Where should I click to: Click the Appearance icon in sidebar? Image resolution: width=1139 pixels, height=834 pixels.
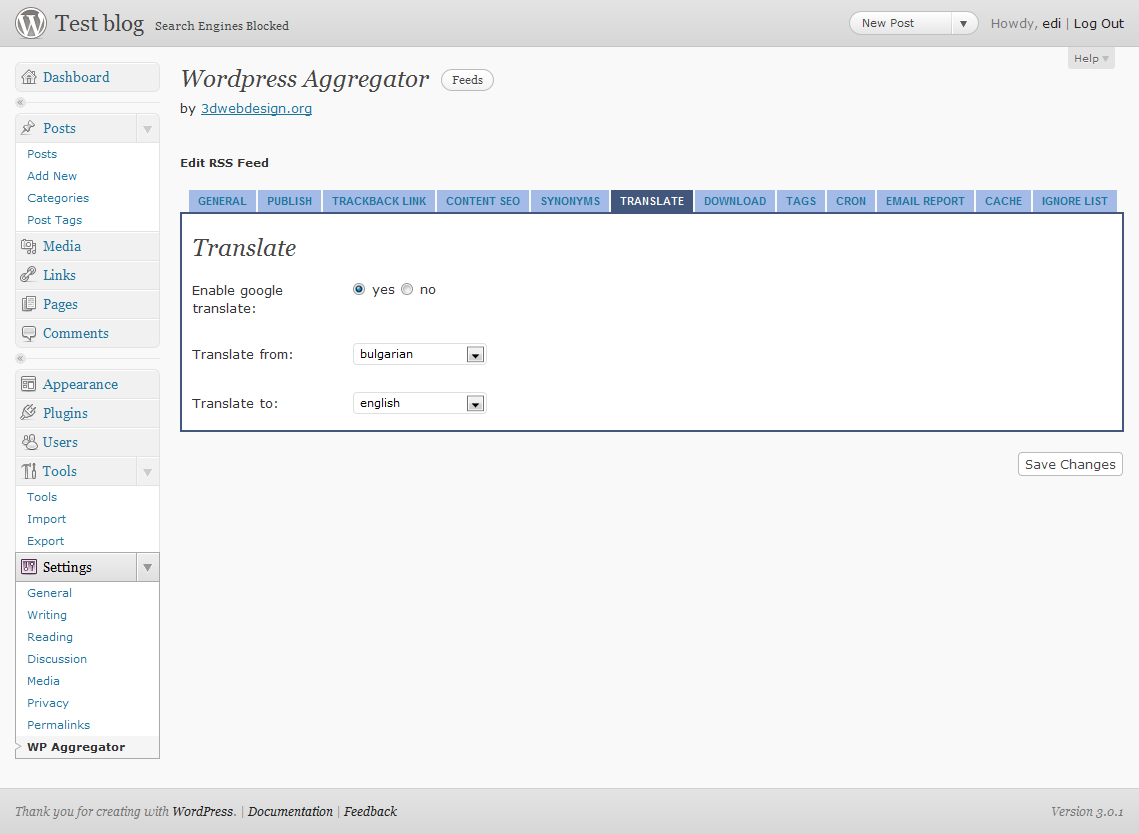click(28, 384)
